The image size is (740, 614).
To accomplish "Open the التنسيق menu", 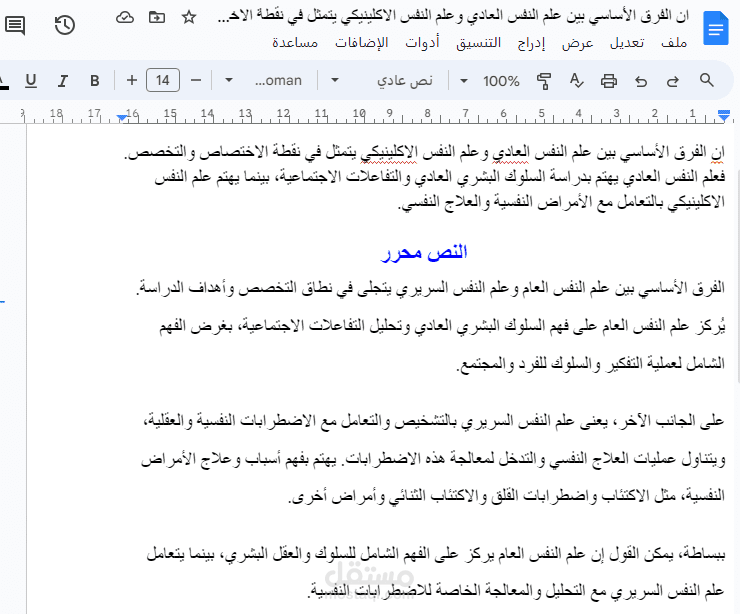I will (x=478, y=42).
